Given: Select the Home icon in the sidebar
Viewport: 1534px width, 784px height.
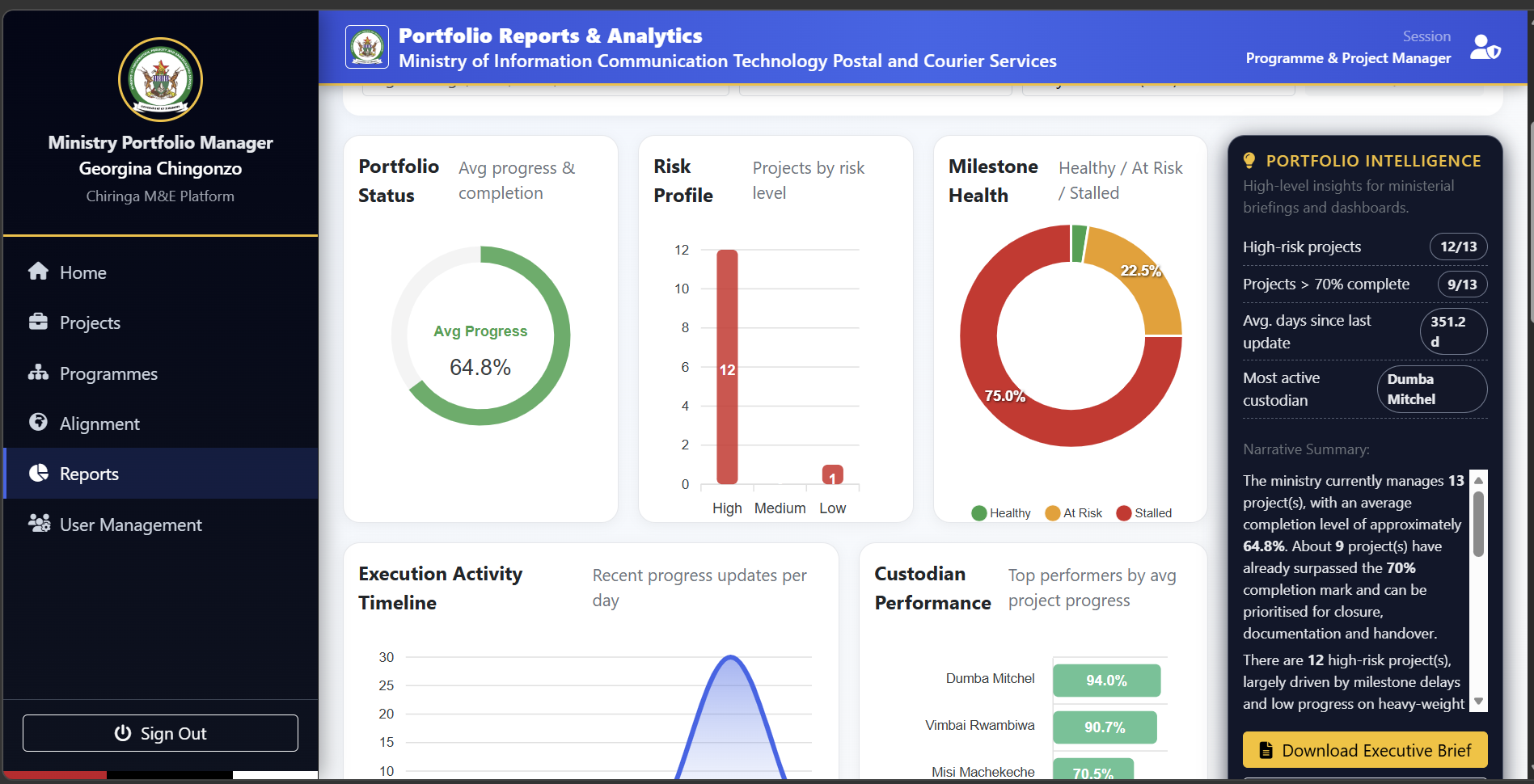Looking at the screenshot, I should tap(38, 272).
